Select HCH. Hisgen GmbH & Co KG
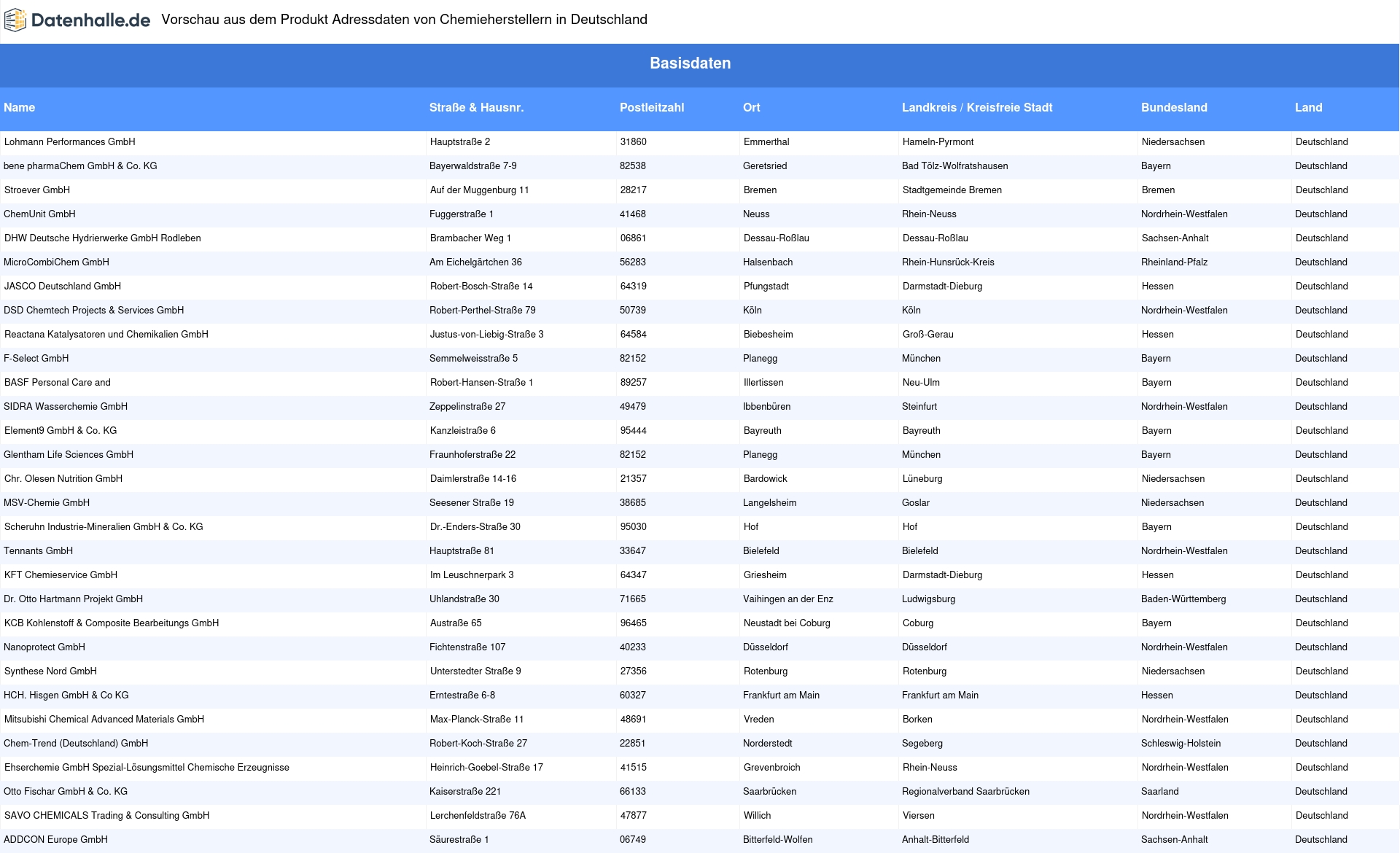The image size is (1400, 853). tap(66, 696)
